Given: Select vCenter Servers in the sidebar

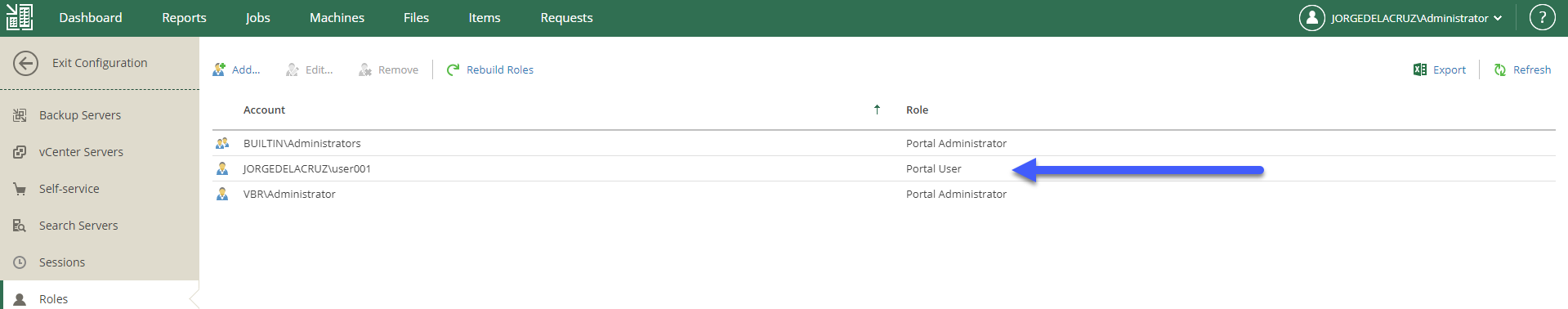Looking at the screenshot, I should (x=81, y=152).
